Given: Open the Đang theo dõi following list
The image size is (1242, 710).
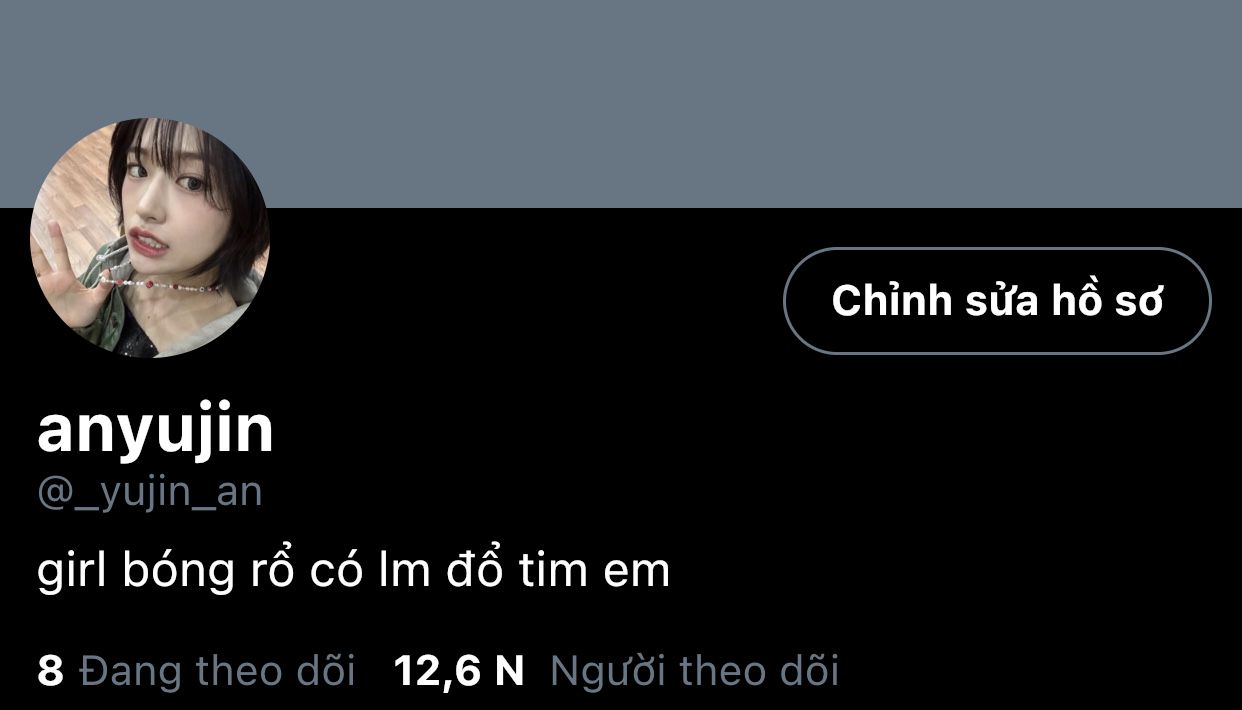Looking at the screenshot, I should point(197,670).
